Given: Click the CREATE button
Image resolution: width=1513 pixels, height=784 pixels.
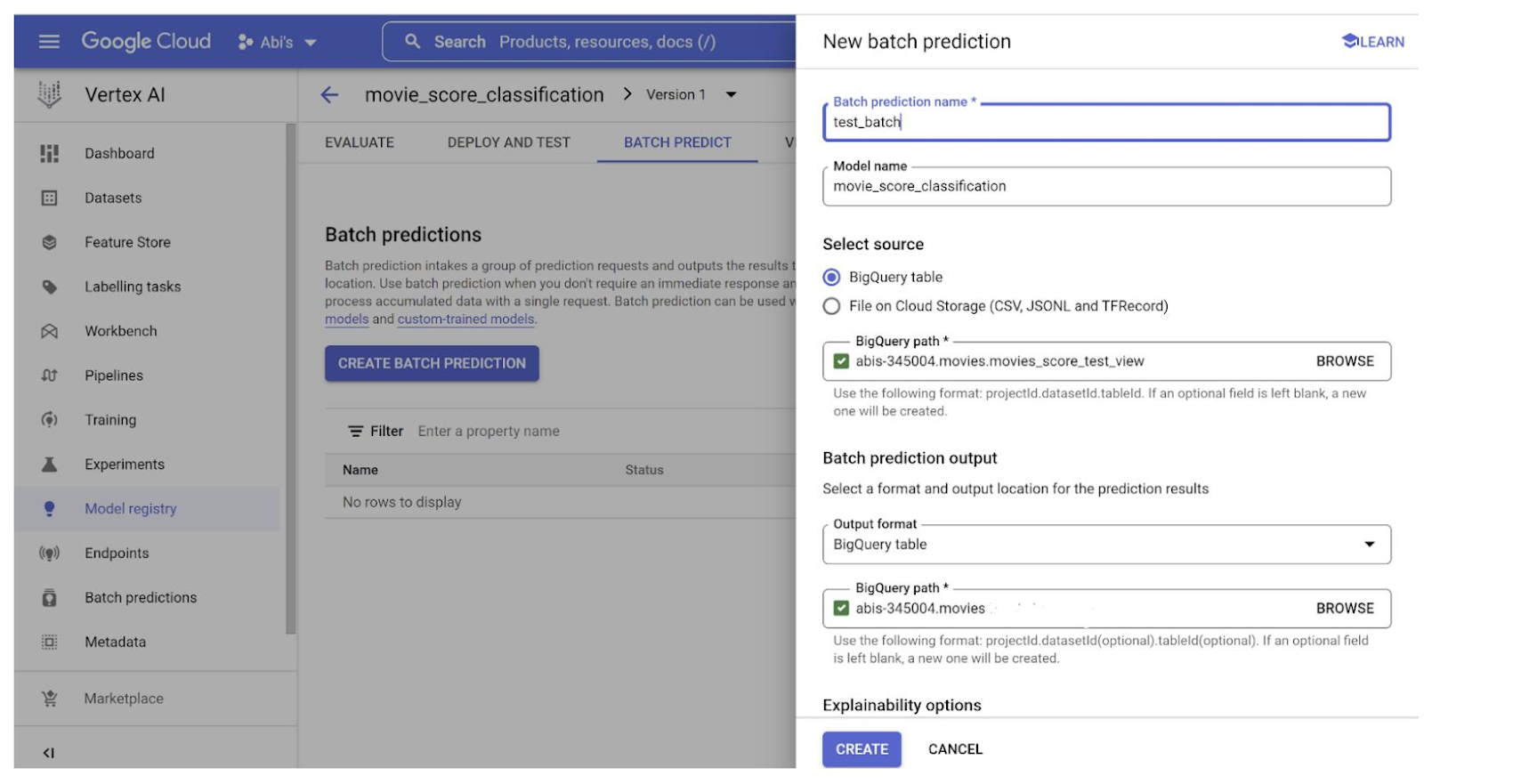Looking at the screenshot, I should (x=862, y=749).
